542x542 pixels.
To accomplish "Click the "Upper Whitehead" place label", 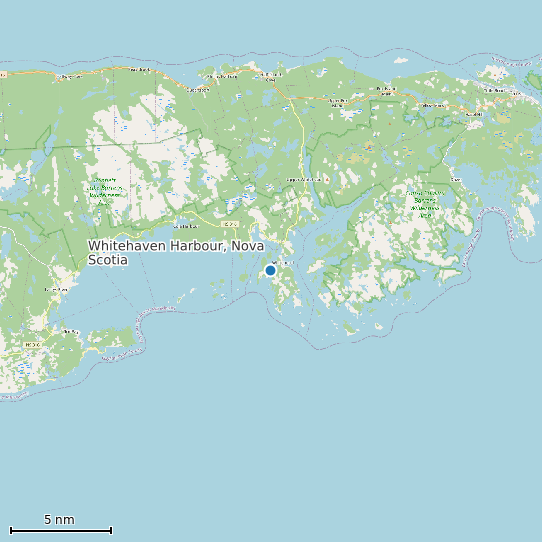I will tap(303, 180).
